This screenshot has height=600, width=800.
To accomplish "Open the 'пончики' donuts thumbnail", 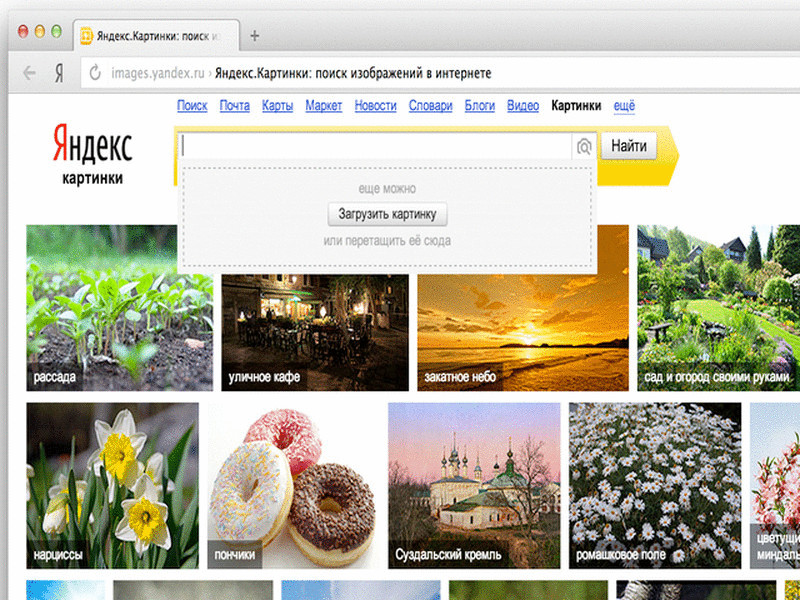I will pyautogui.click(x=293, y=486).
